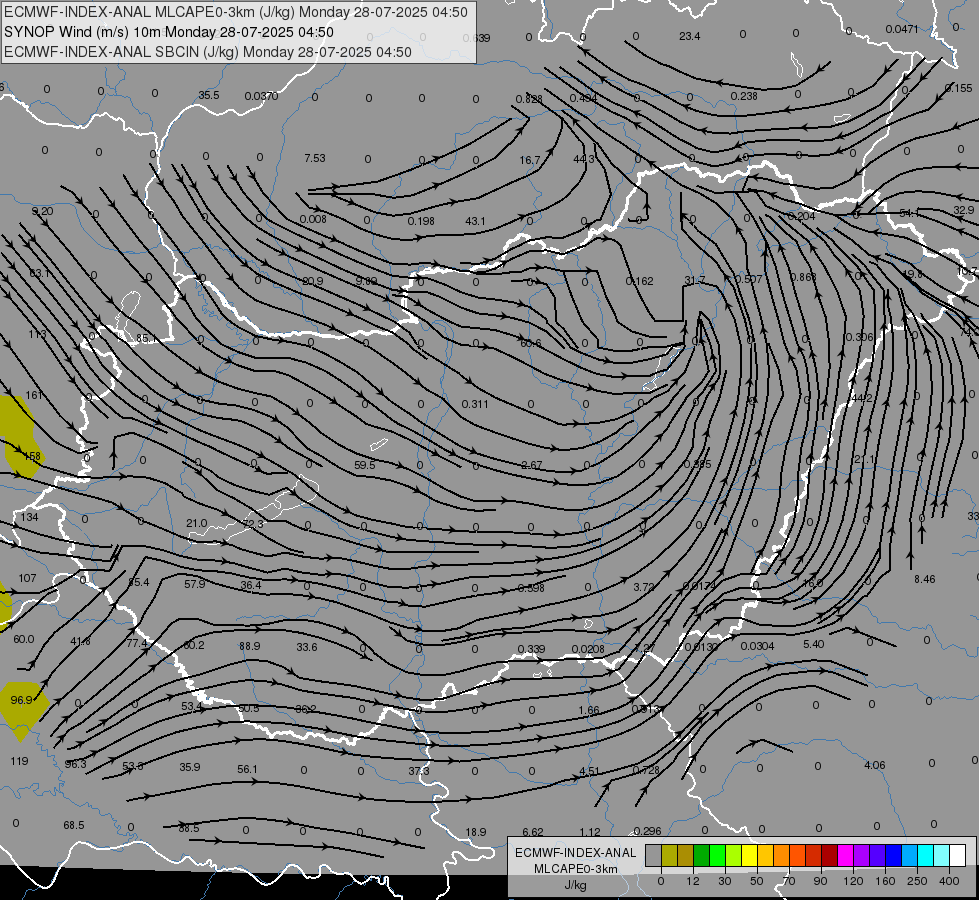Click the map value 0.008
979x900 pixels.
(313, 219)
